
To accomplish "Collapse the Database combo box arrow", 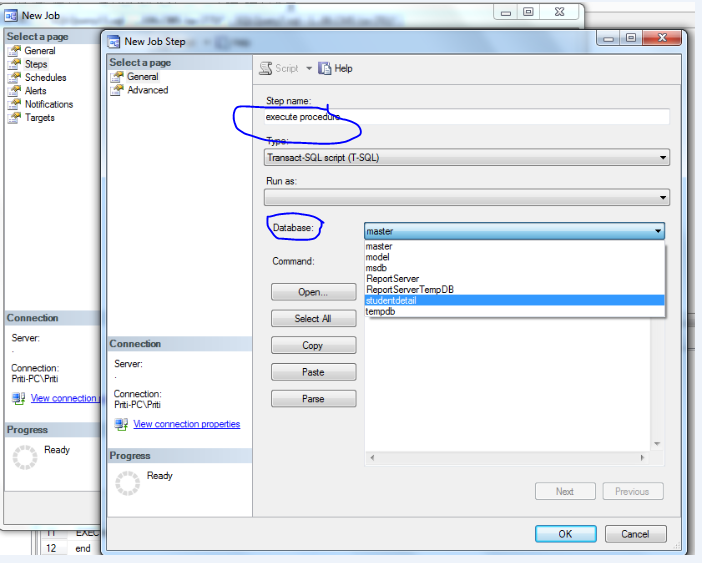I will [658, 231].
